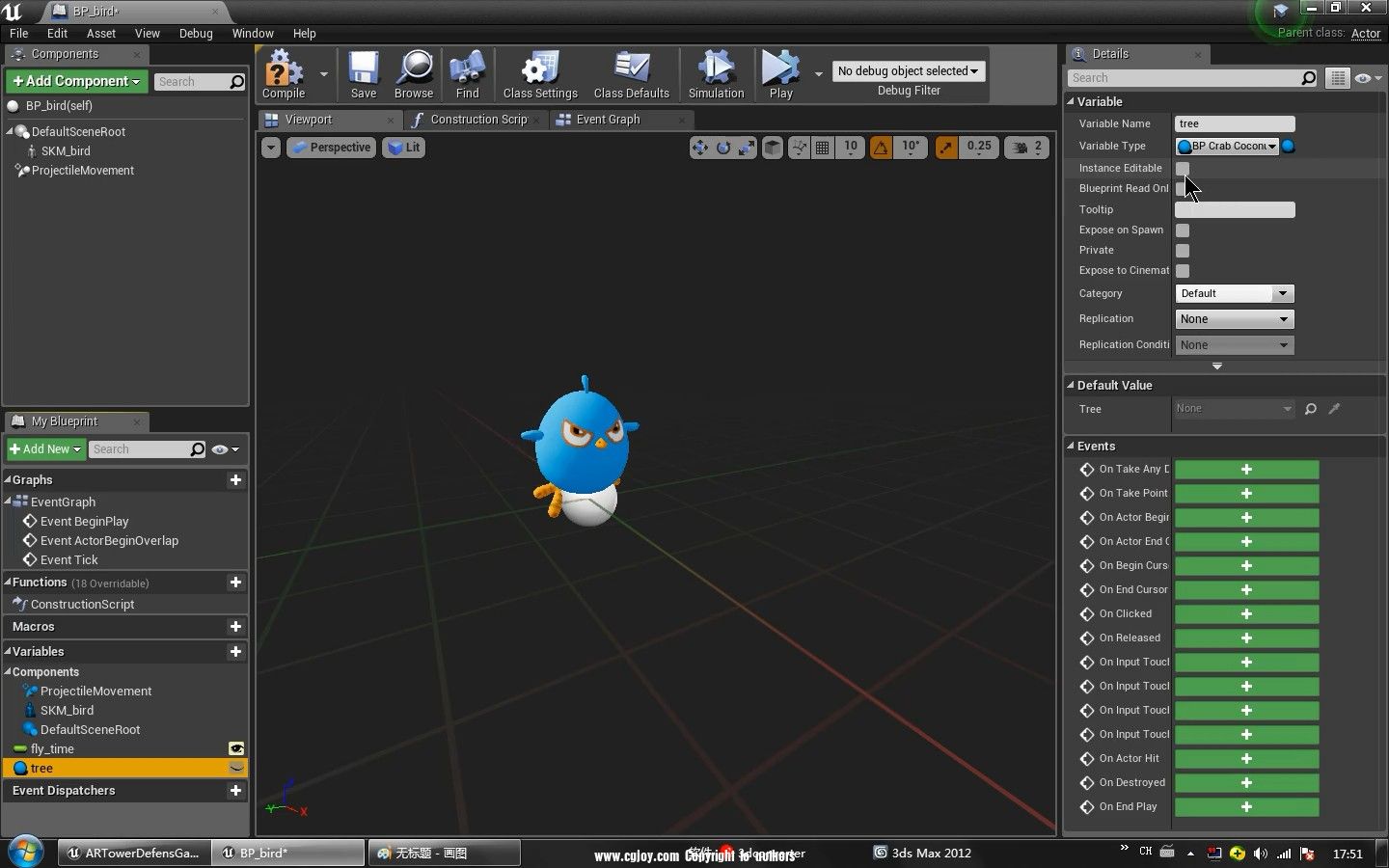Open Category dropdown
The height and width of the screenshot is (868, 1389).
click(x=1282, y=293)
